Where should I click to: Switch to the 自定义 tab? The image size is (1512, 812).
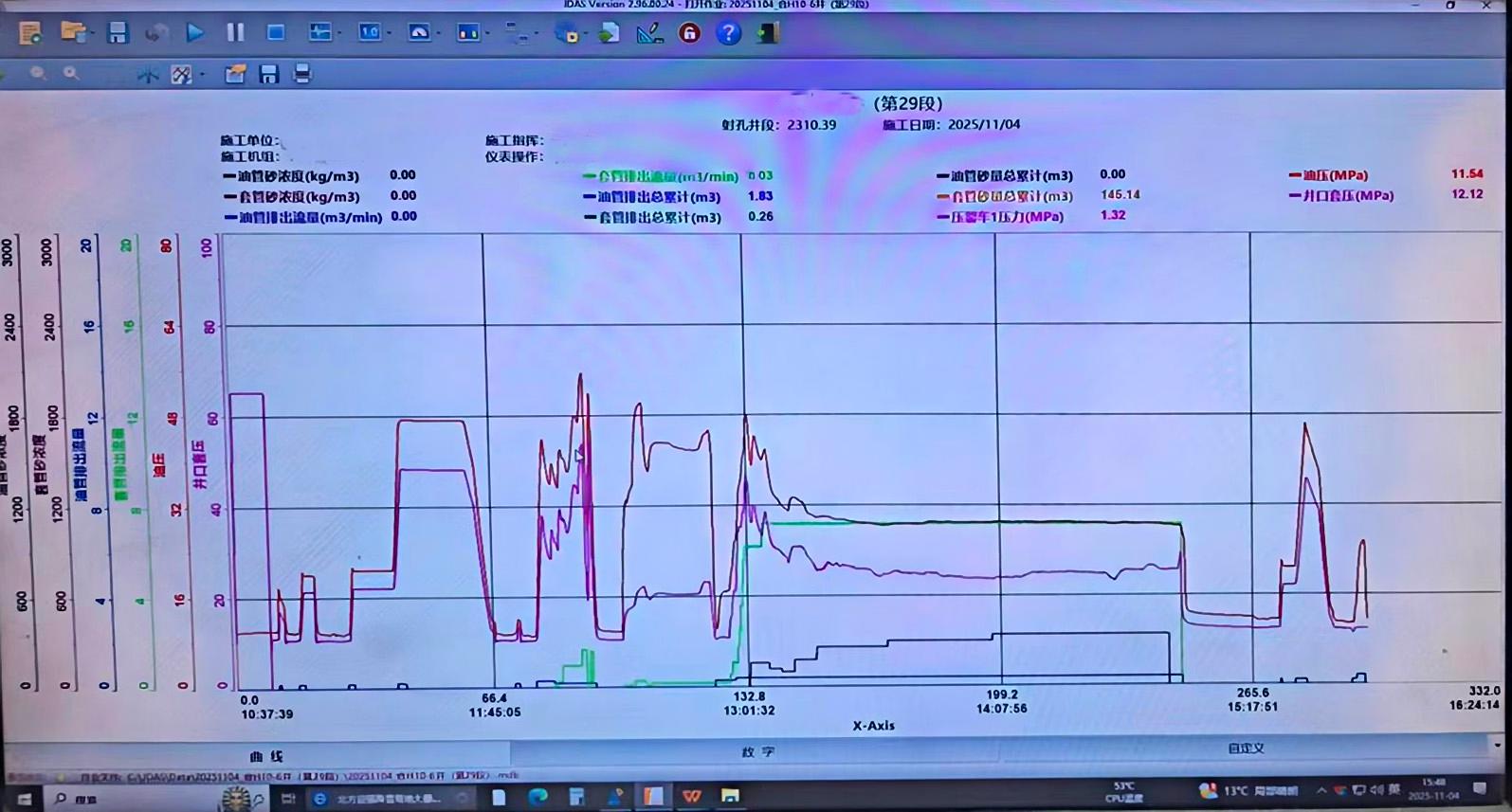point(1246,749)
